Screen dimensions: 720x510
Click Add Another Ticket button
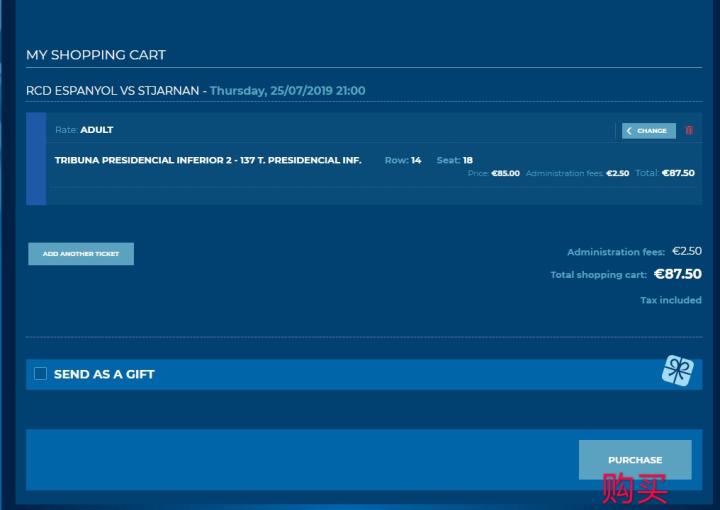tap(81, 254)
